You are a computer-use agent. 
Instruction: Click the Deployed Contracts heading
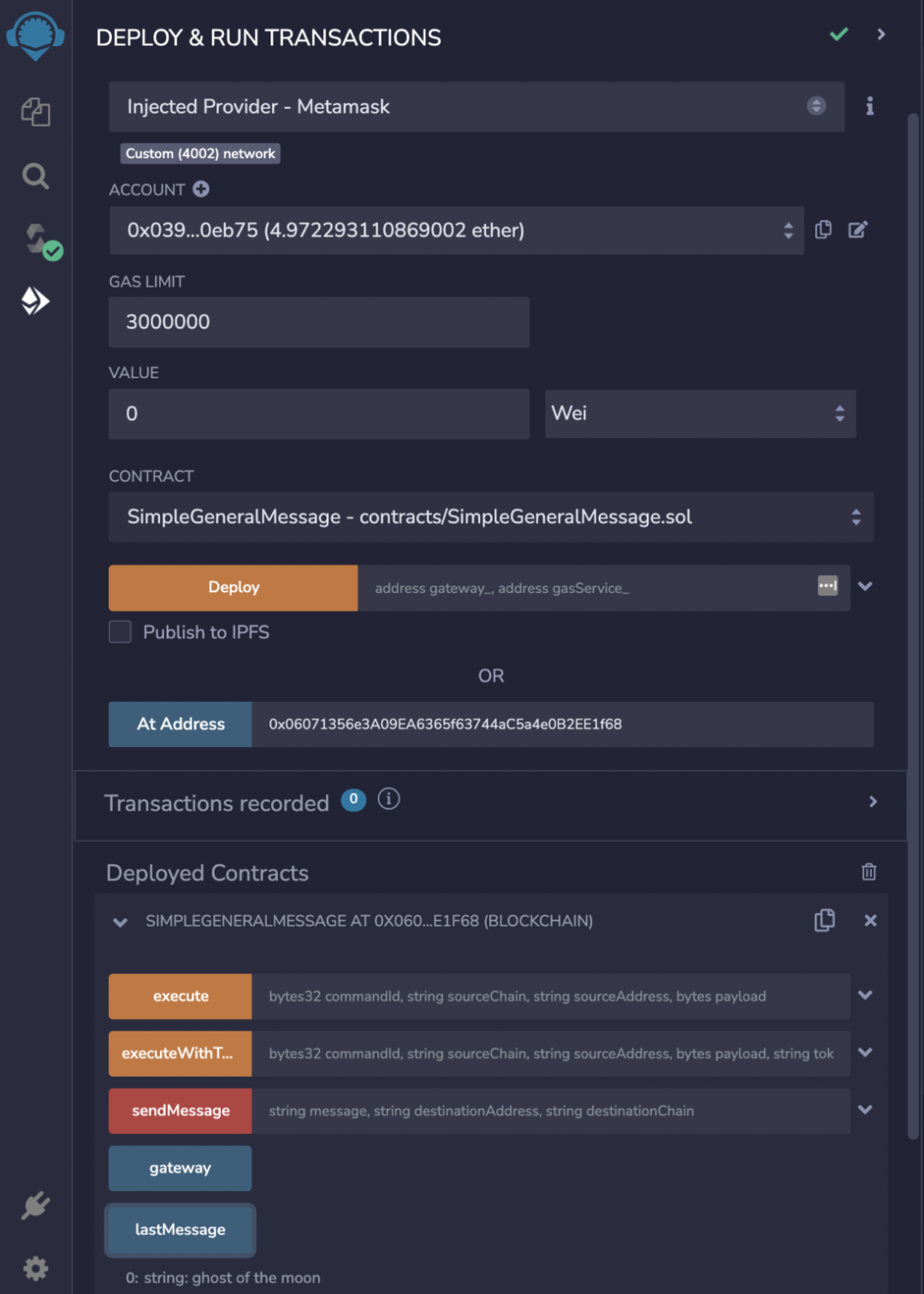point(207,873)
